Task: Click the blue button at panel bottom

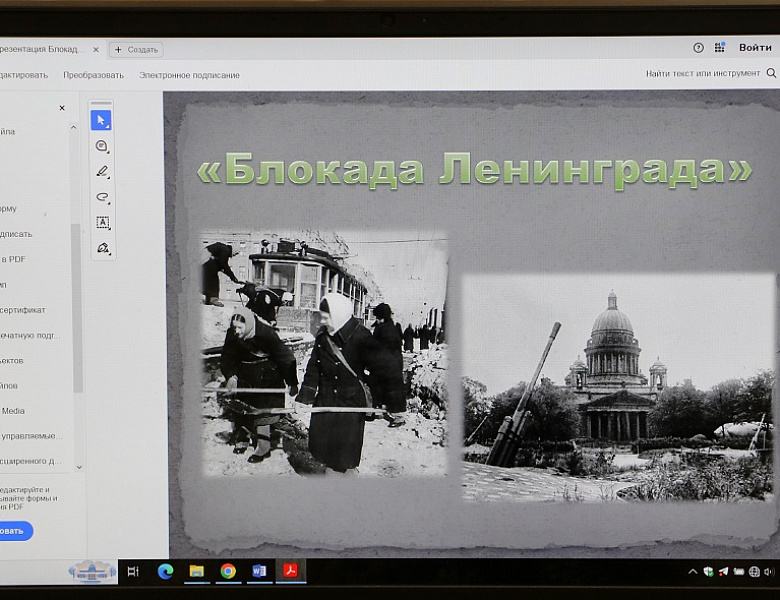Action: (16, 531)
